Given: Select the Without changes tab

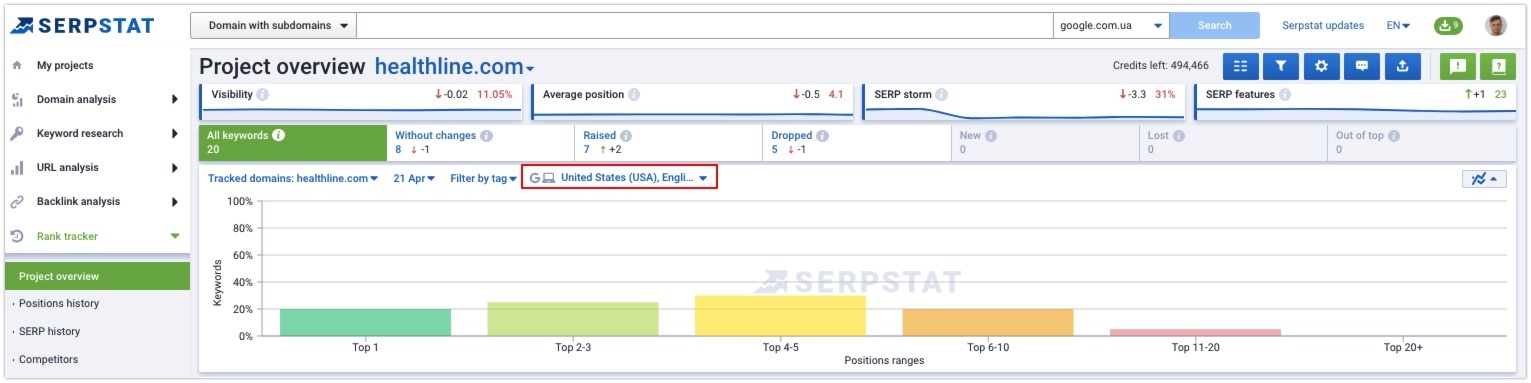Looking at the screenshot, I should click(481, 143).
